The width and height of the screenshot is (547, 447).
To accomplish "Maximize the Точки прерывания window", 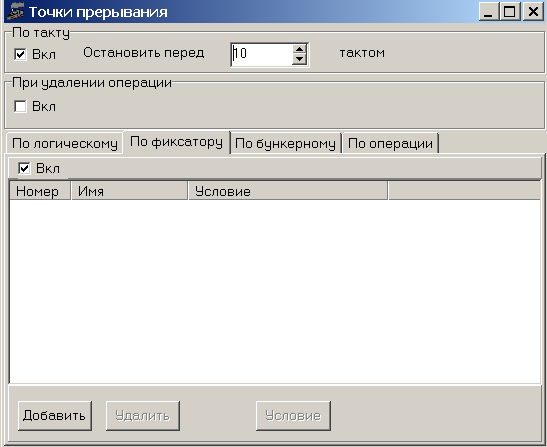I will click(x=510, y=12).
